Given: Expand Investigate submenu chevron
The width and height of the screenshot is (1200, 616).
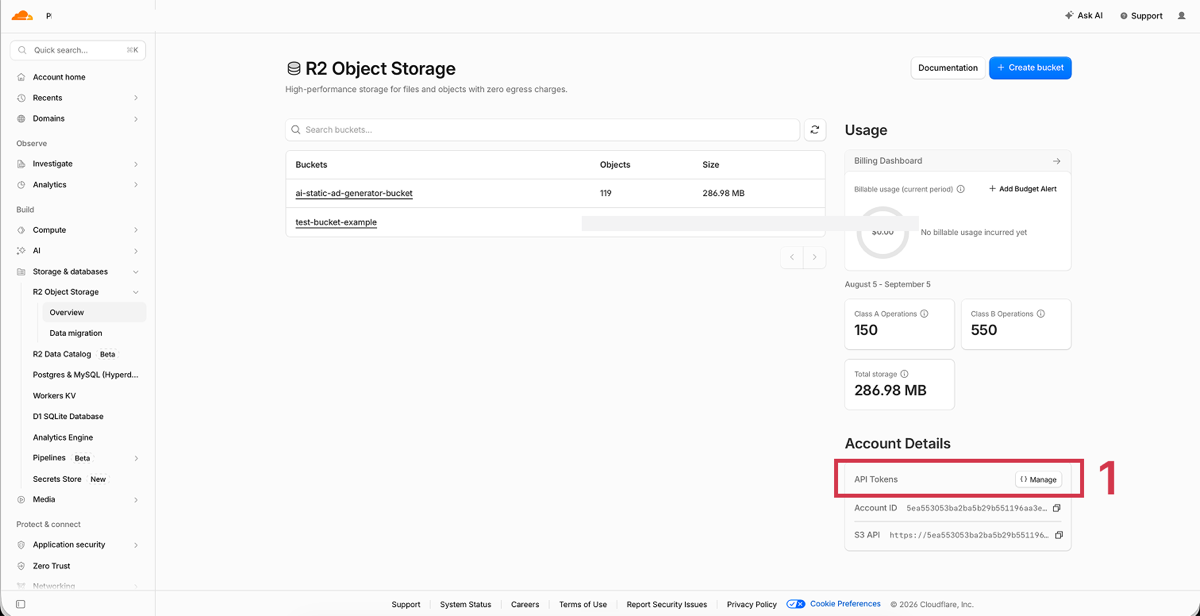Looking at the screenshot, I should [x=136, y=164].
